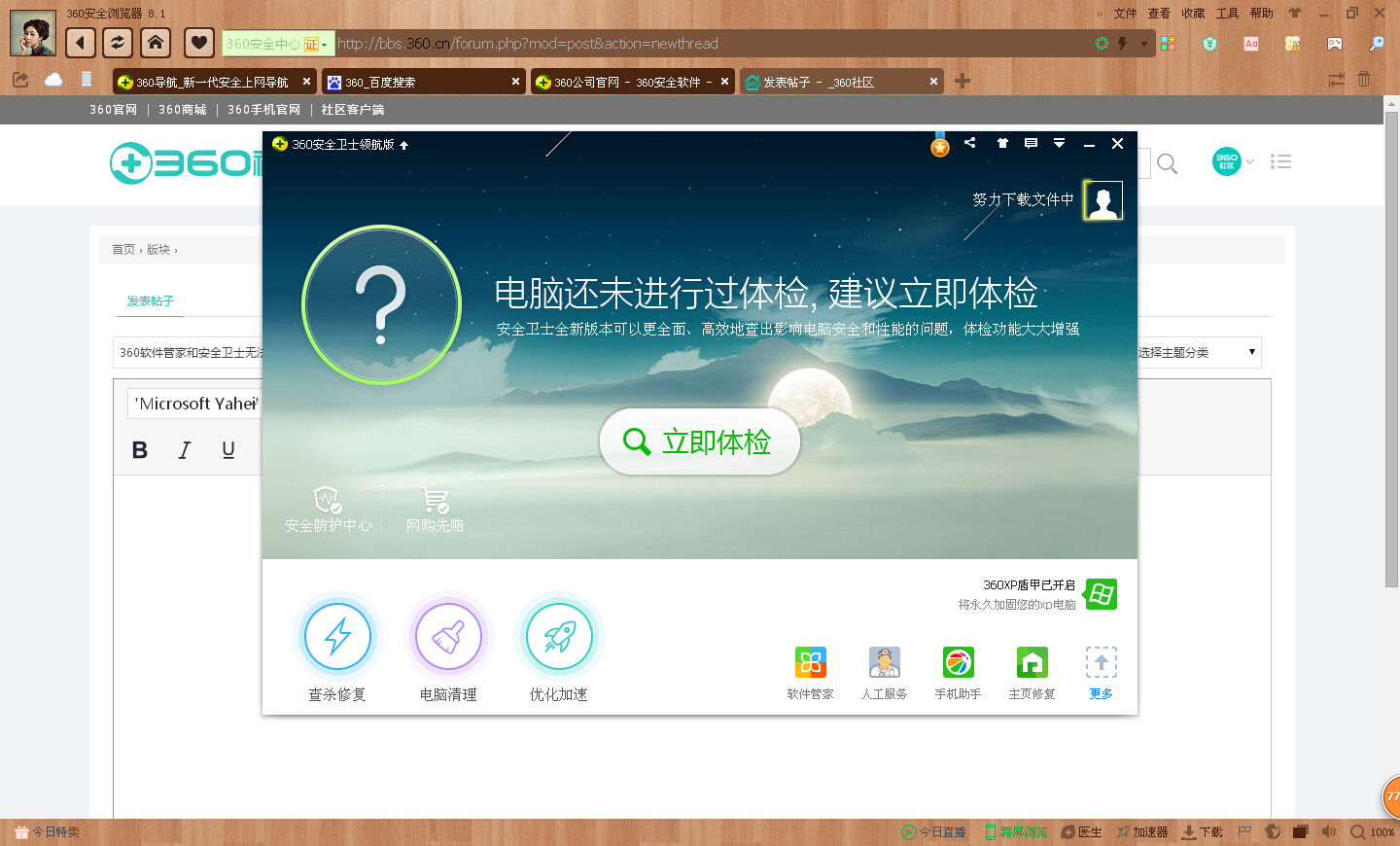This screenshot has height=846, width=1400.
Task: Expand the address bar dropdown arrow
Action: pyautogui.click(x=1144, y=44)
